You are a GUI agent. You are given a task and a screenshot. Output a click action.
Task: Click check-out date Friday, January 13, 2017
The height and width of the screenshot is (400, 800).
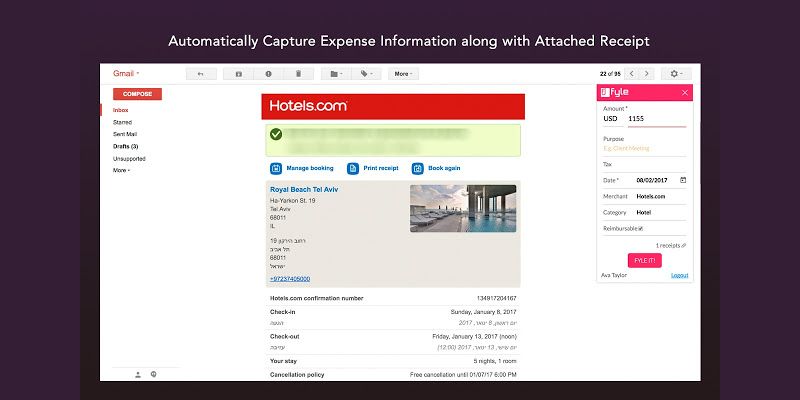[x=474, y=337]
